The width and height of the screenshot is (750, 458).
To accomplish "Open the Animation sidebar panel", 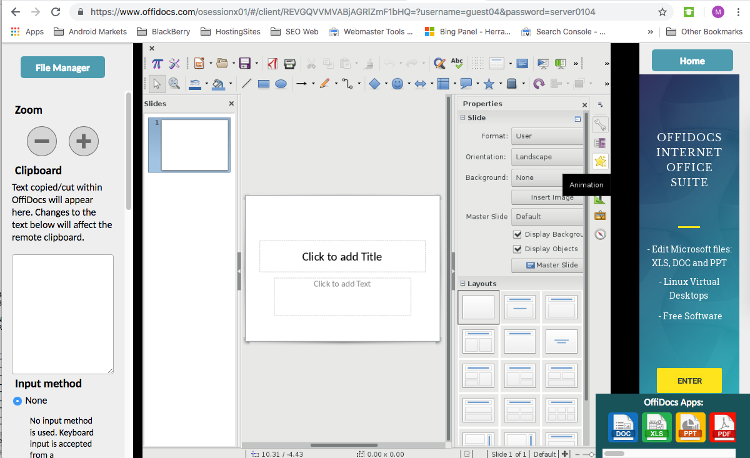I will tap(600, 161).
